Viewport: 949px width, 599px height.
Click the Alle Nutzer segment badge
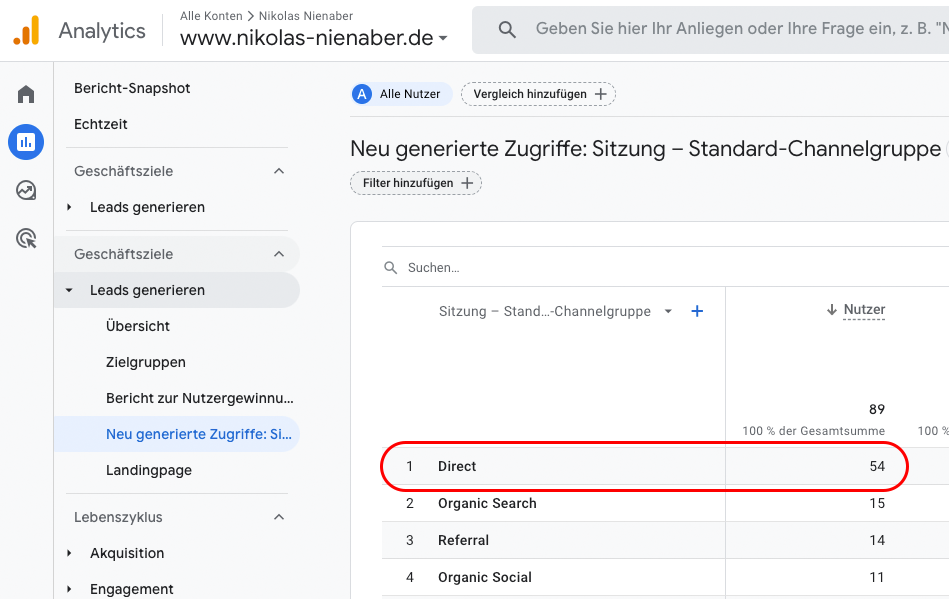(x=402, y=94)
